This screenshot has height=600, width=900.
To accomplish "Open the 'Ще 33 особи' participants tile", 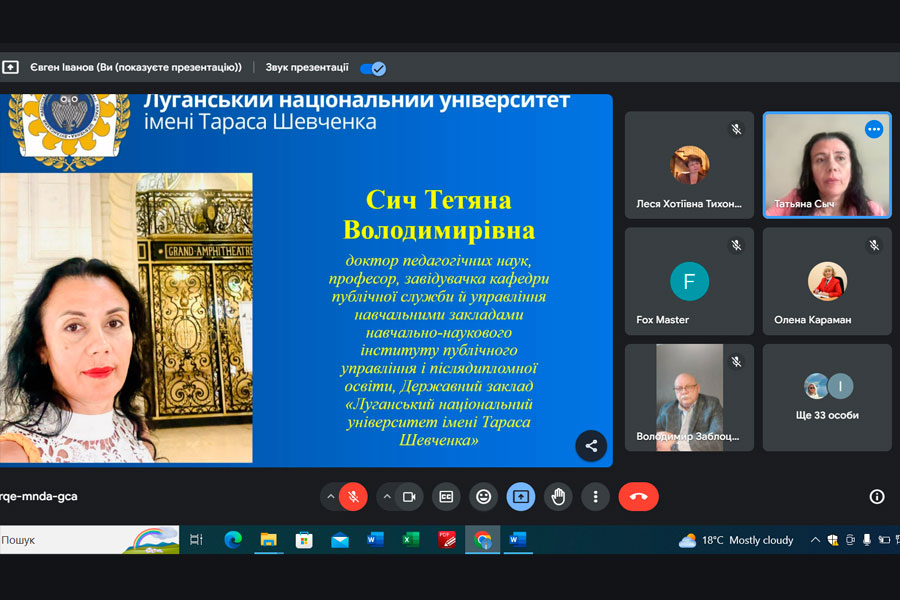I will click(827, 397).
